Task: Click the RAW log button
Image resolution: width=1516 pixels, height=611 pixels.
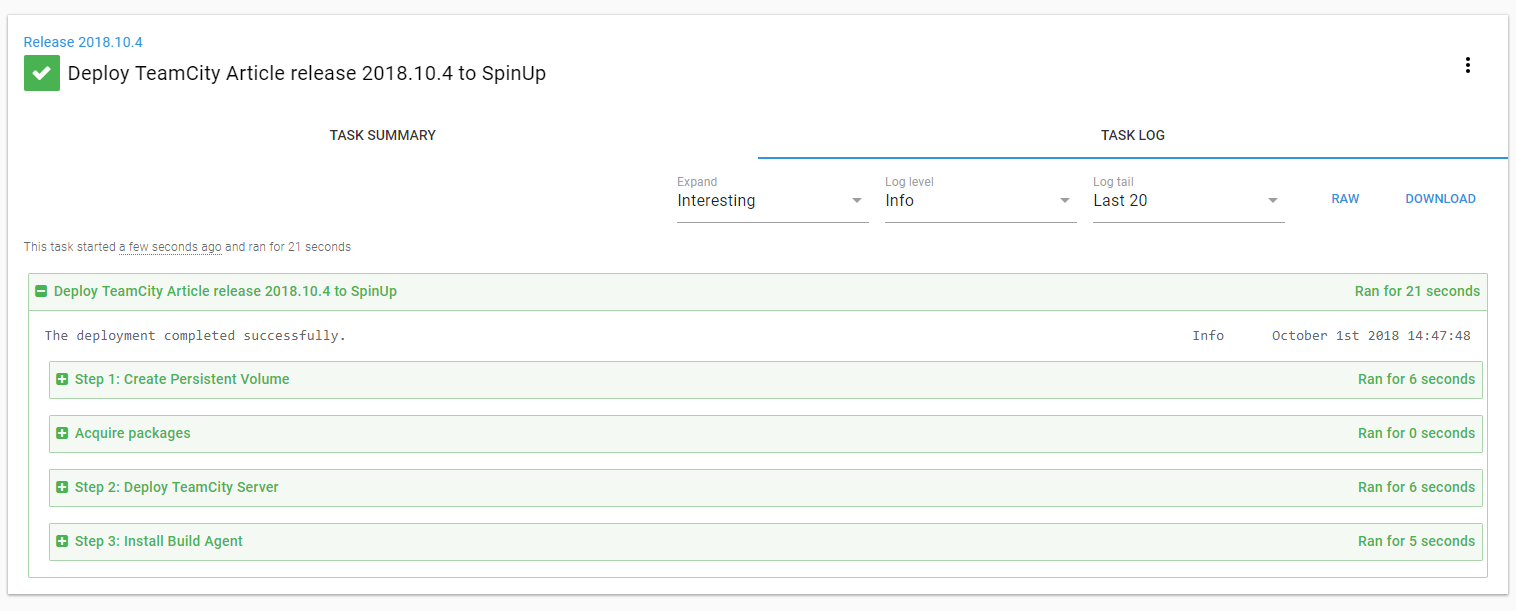Action: tap(1345, 199)
